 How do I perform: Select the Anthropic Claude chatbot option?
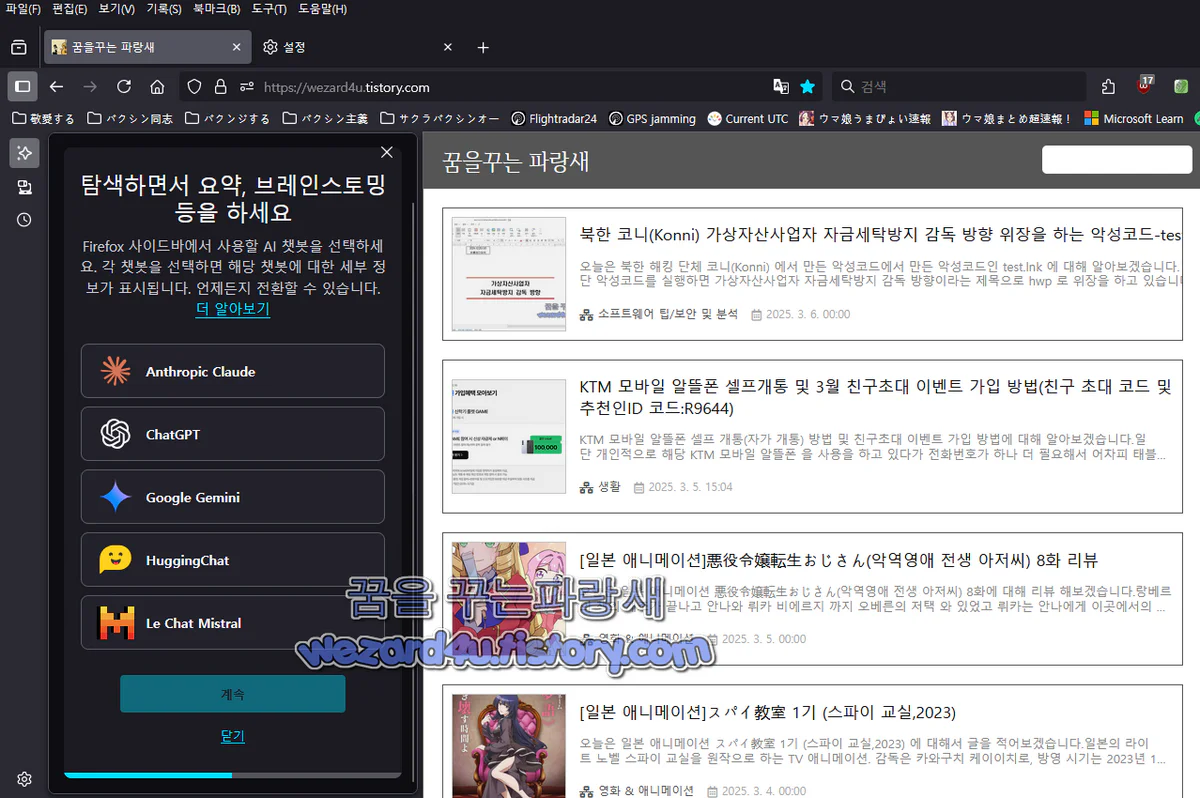(232, 371)
